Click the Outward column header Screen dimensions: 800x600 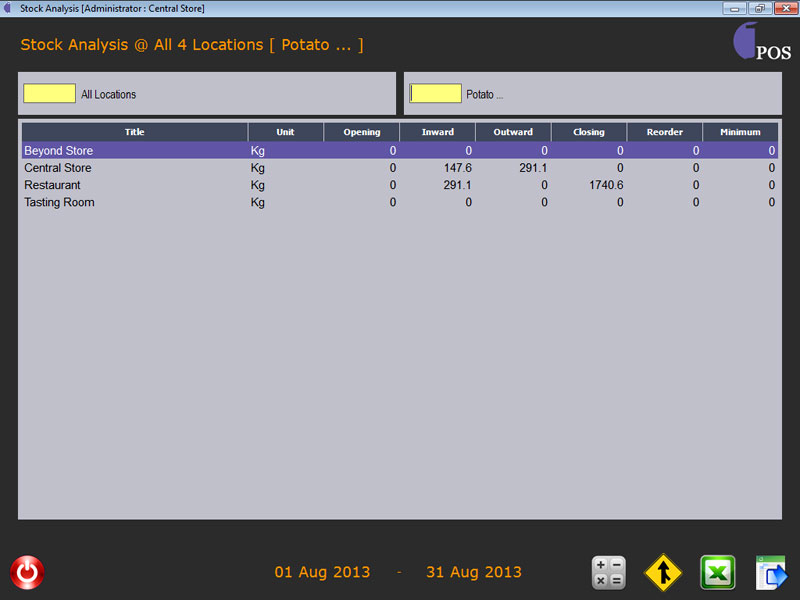pyautogui.click(x=513, y=132)
